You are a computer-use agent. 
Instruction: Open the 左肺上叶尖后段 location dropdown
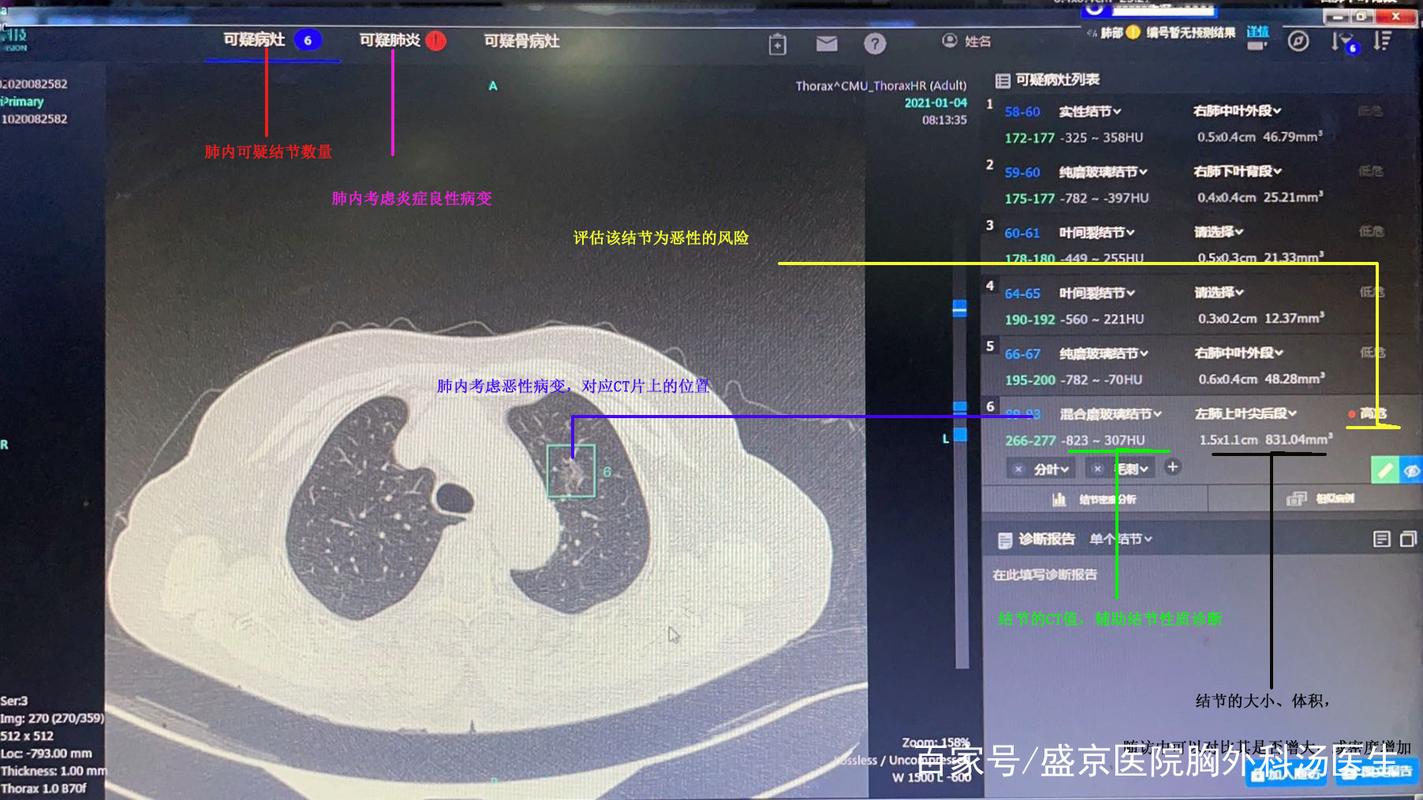tap(1246, 414)
